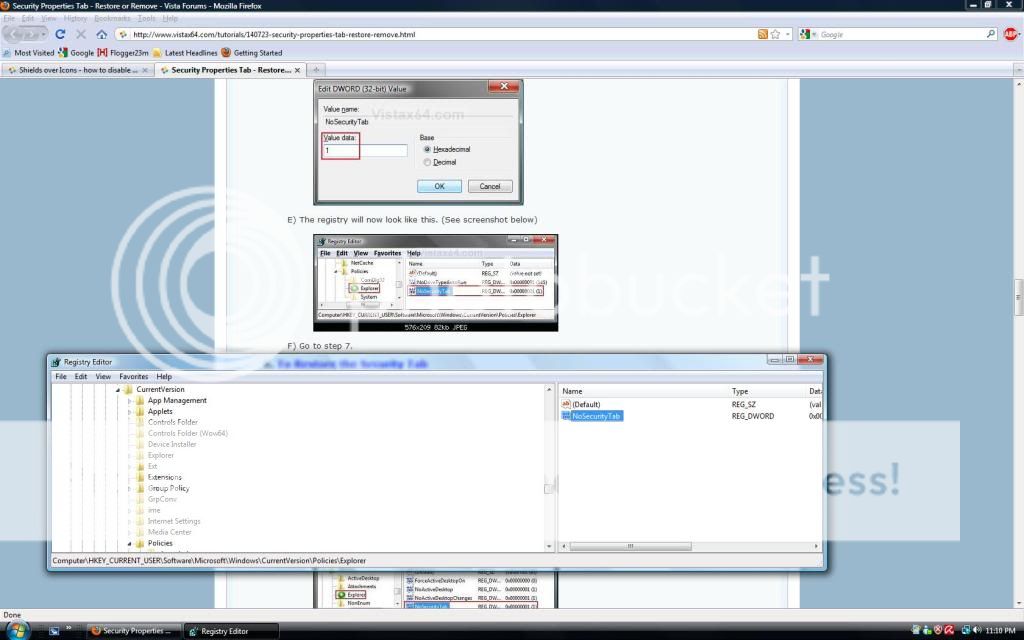The height and width of the screenshot is (640, 1024).
Task: Open the address bar history dropdown arrow
Action: (788, 34)
